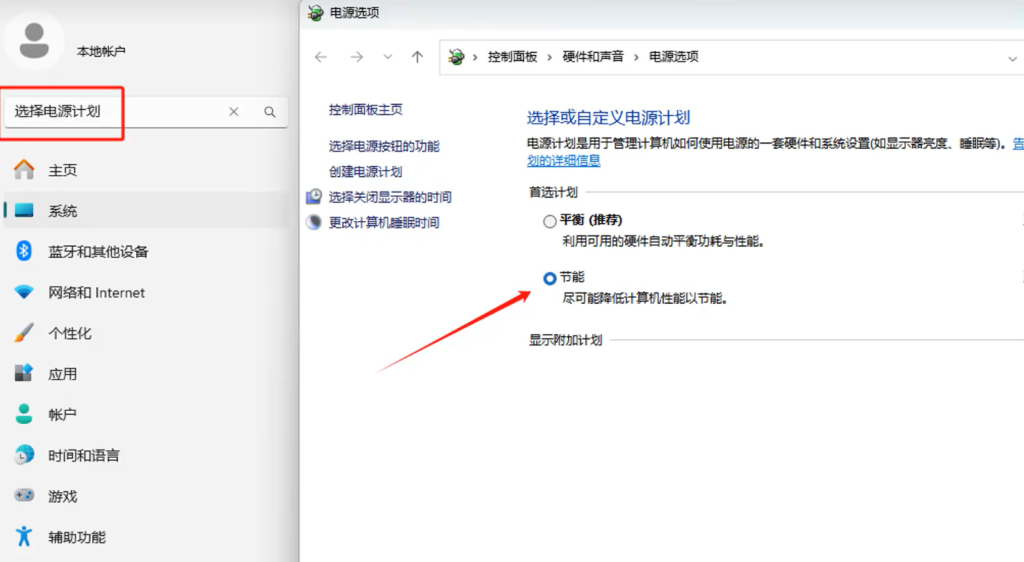
Task: Click the forward arrow in navigation bar
Action: click(356, 57)
